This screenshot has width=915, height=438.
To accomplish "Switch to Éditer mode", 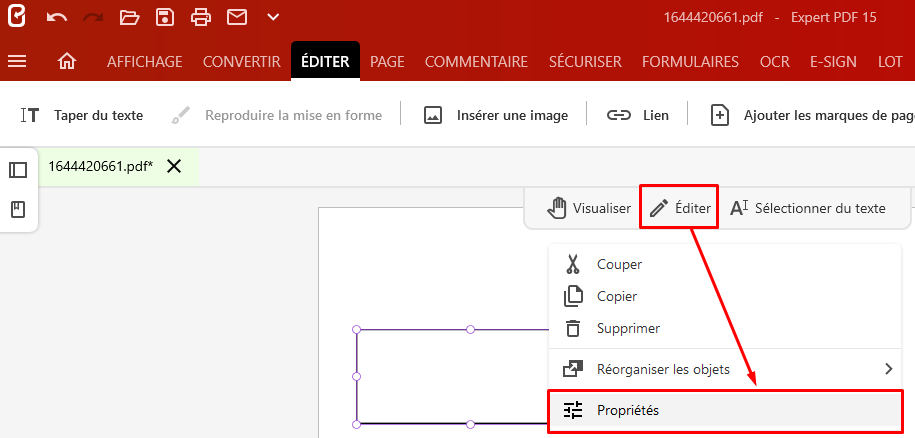I will click(x=679, y=208).
